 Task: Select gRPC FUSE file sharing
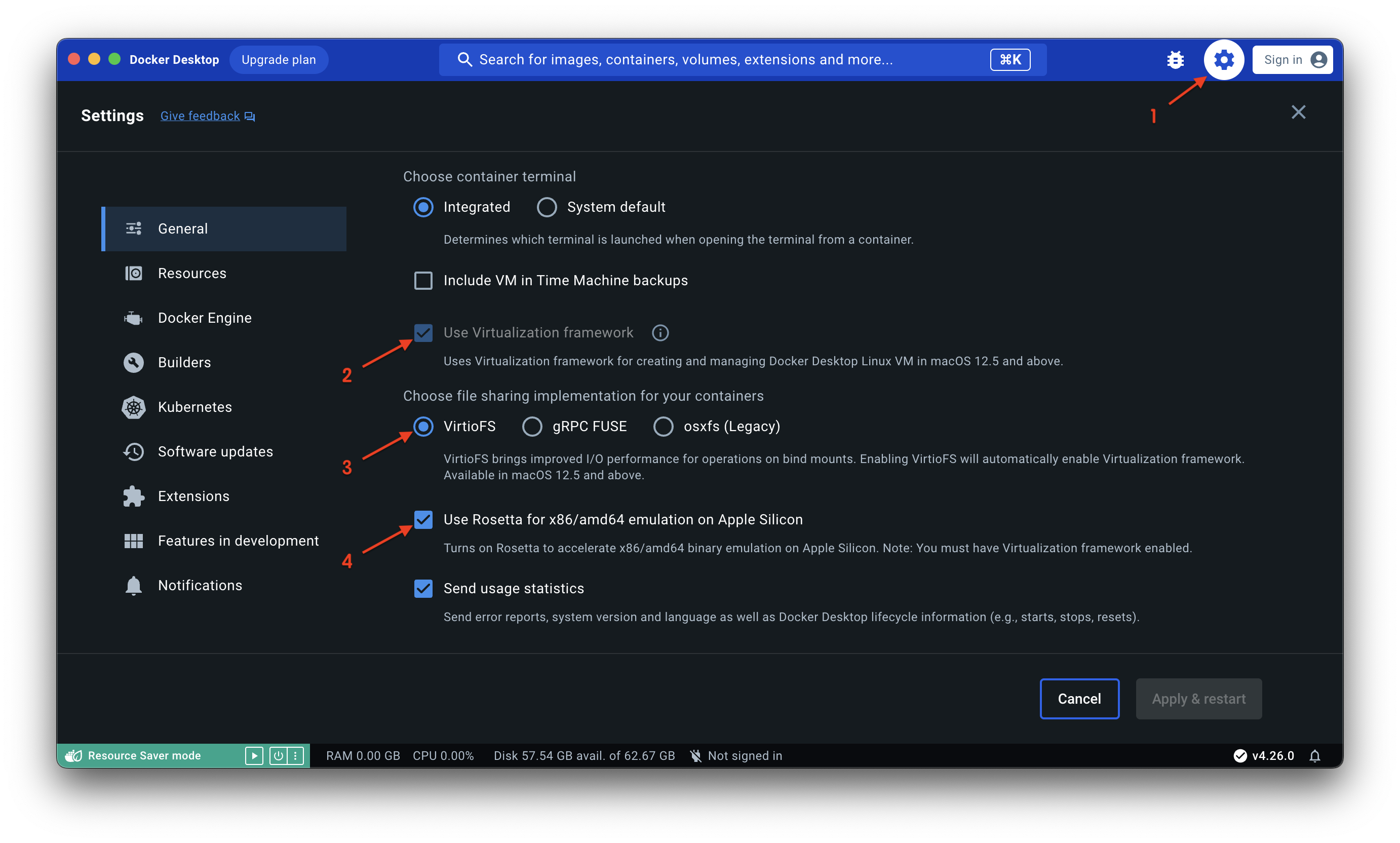[532, 427]
